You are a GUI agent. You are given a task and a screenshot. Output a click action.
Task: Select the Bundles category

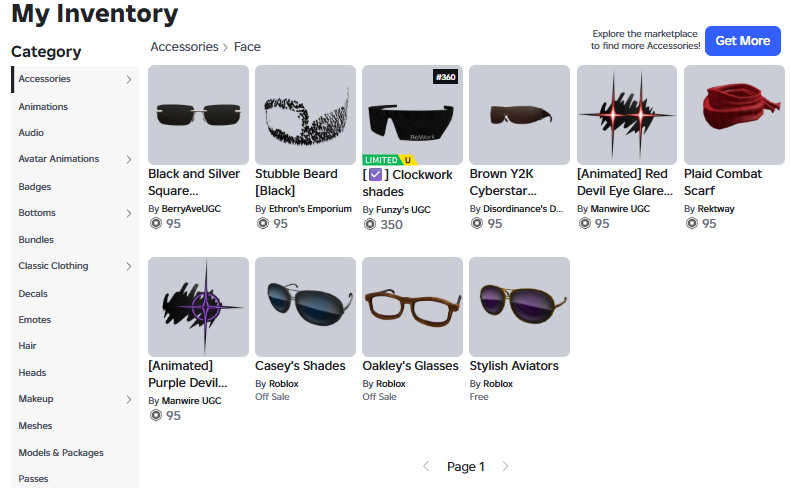tap(36, 240)
